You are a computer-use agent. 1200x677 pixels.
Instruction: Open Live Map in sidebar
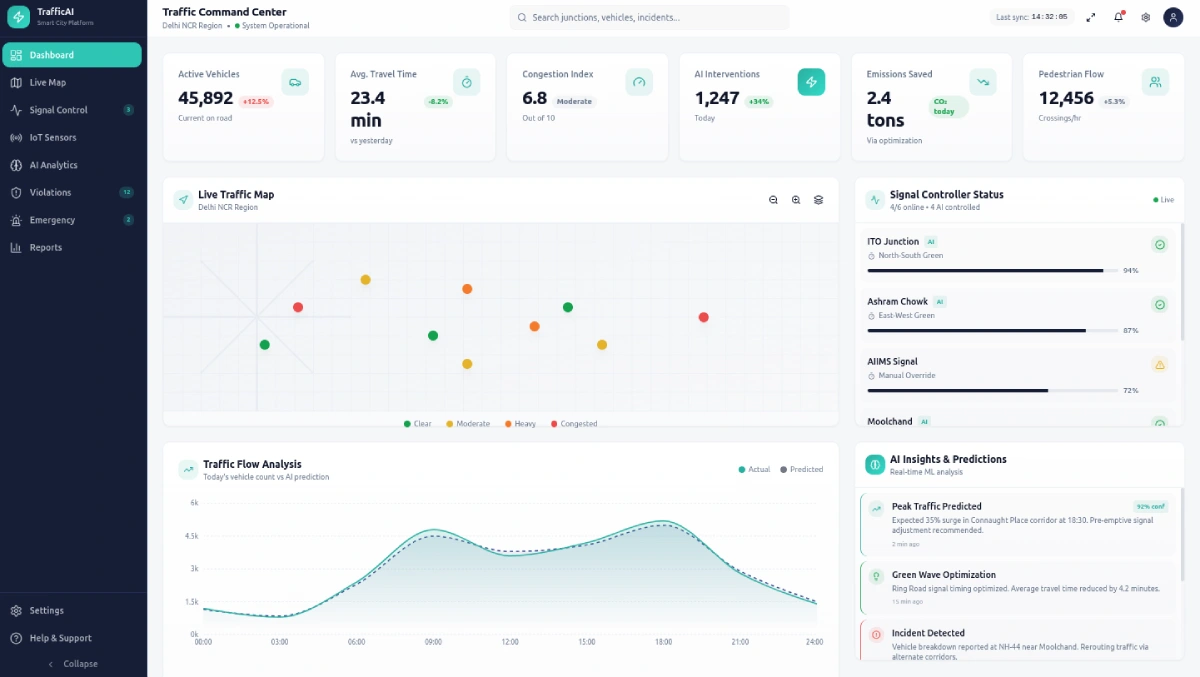click(72, 82)
